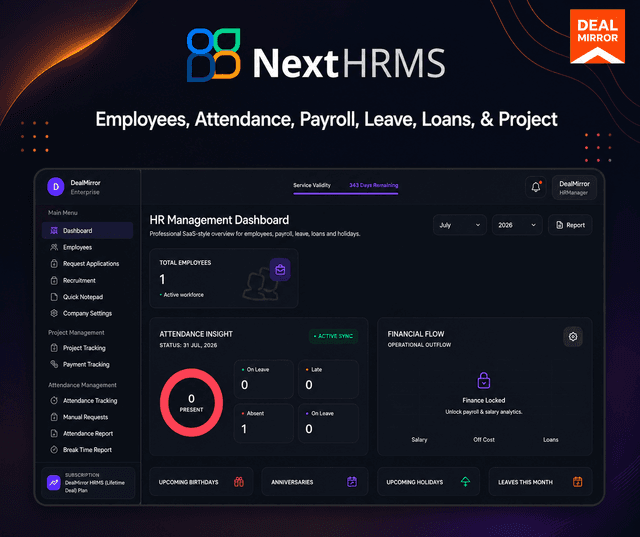Click "343 Days Remaining" text
Viewport: 640px width, 537px height.
click(373, 185)
